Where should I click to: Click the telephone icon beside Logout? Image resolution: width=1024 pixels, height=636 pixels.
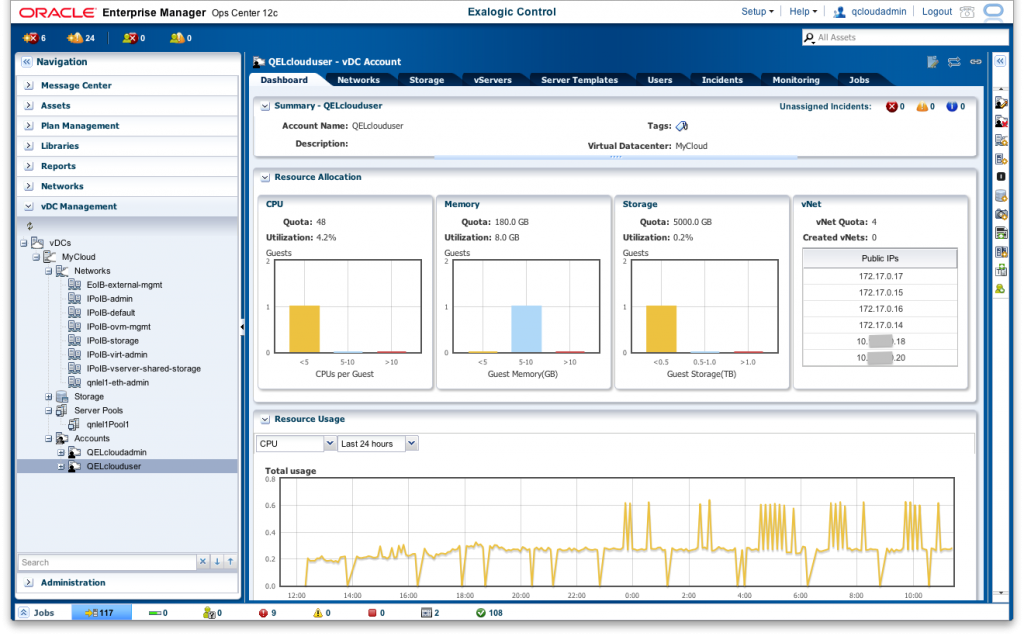967,12
